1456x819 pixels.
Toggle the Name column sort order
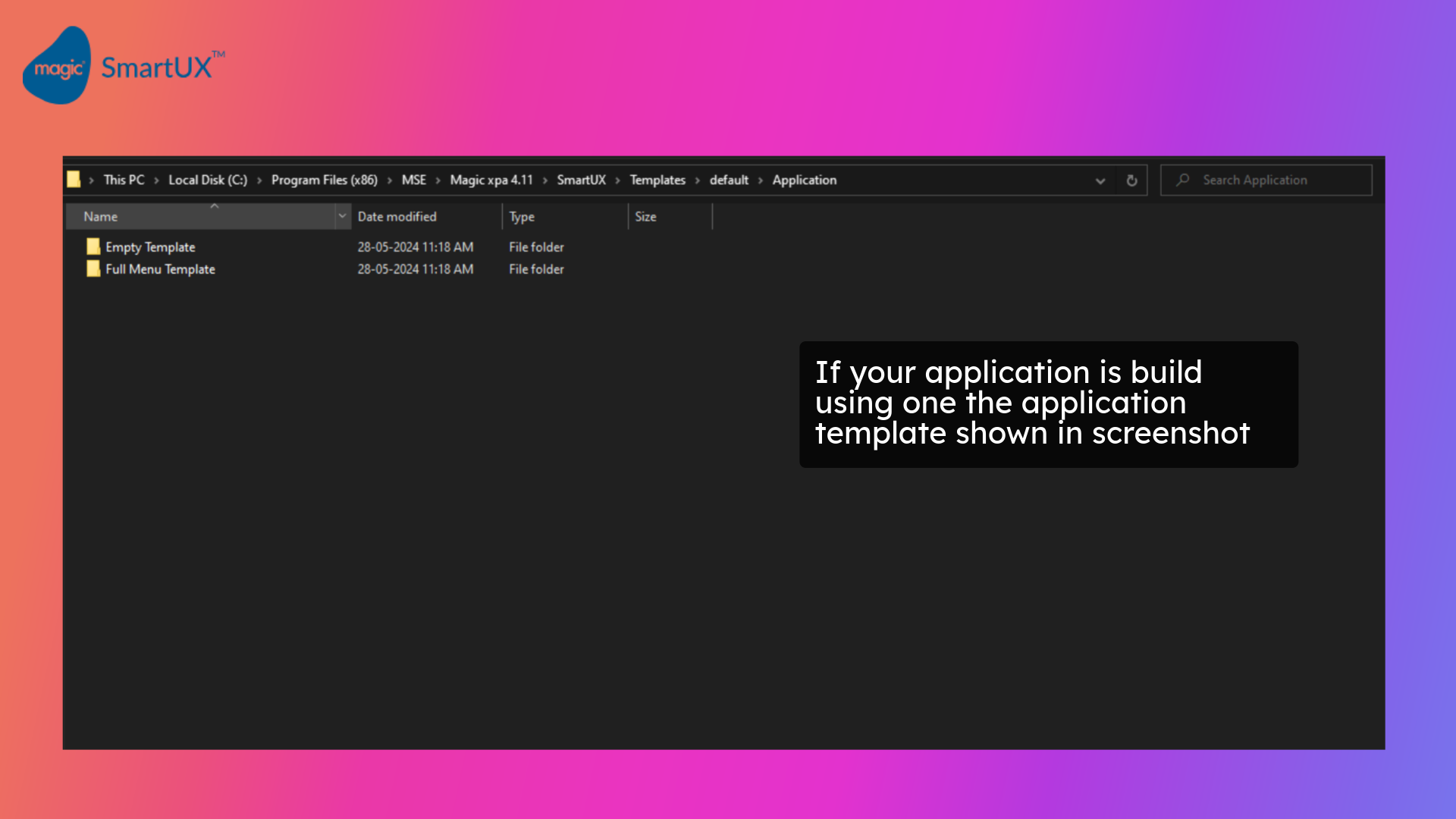(100, 216)
